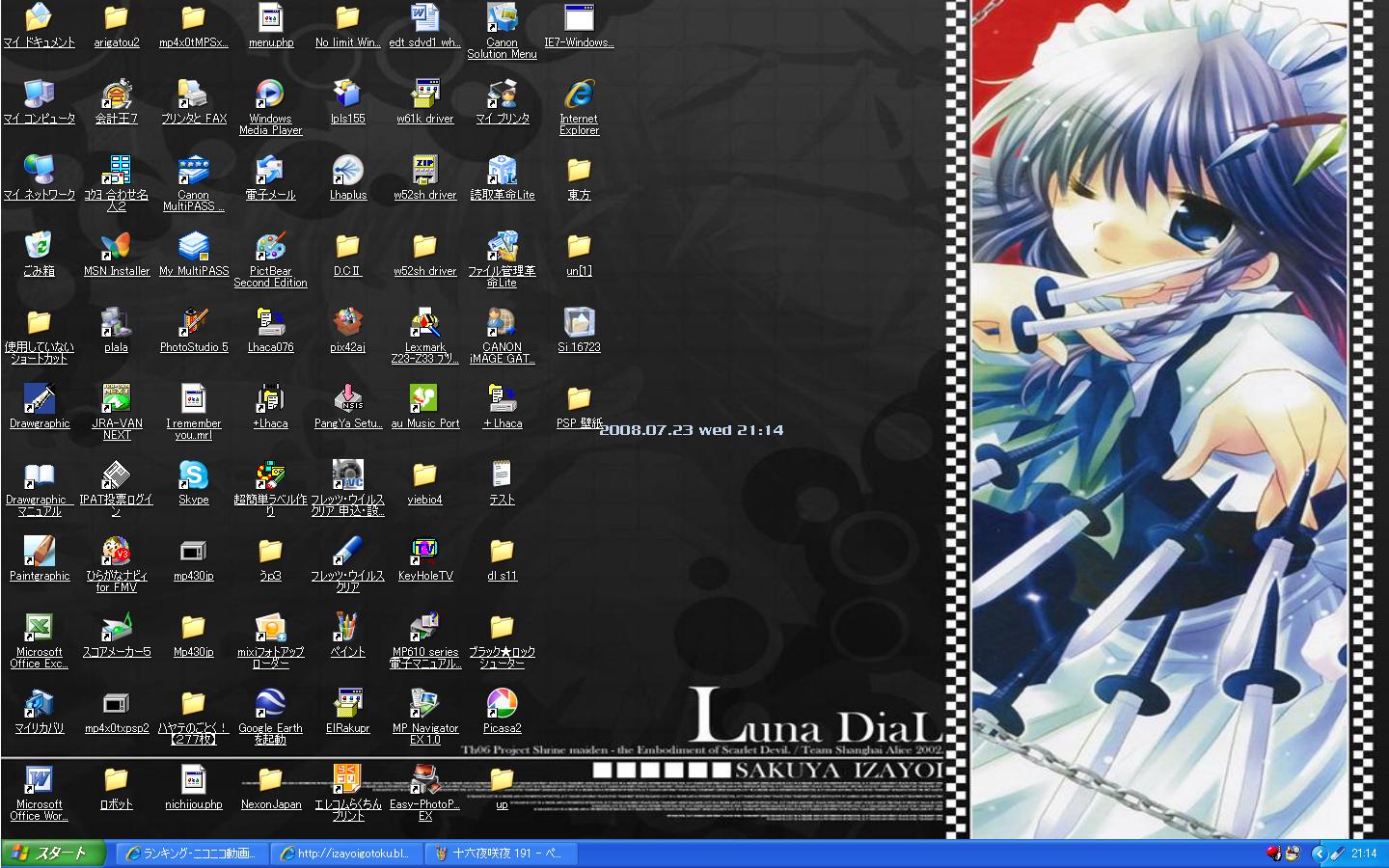Select the ひらがなナビィ for FMV icon

pyautogui.click(x=116, y=551)
